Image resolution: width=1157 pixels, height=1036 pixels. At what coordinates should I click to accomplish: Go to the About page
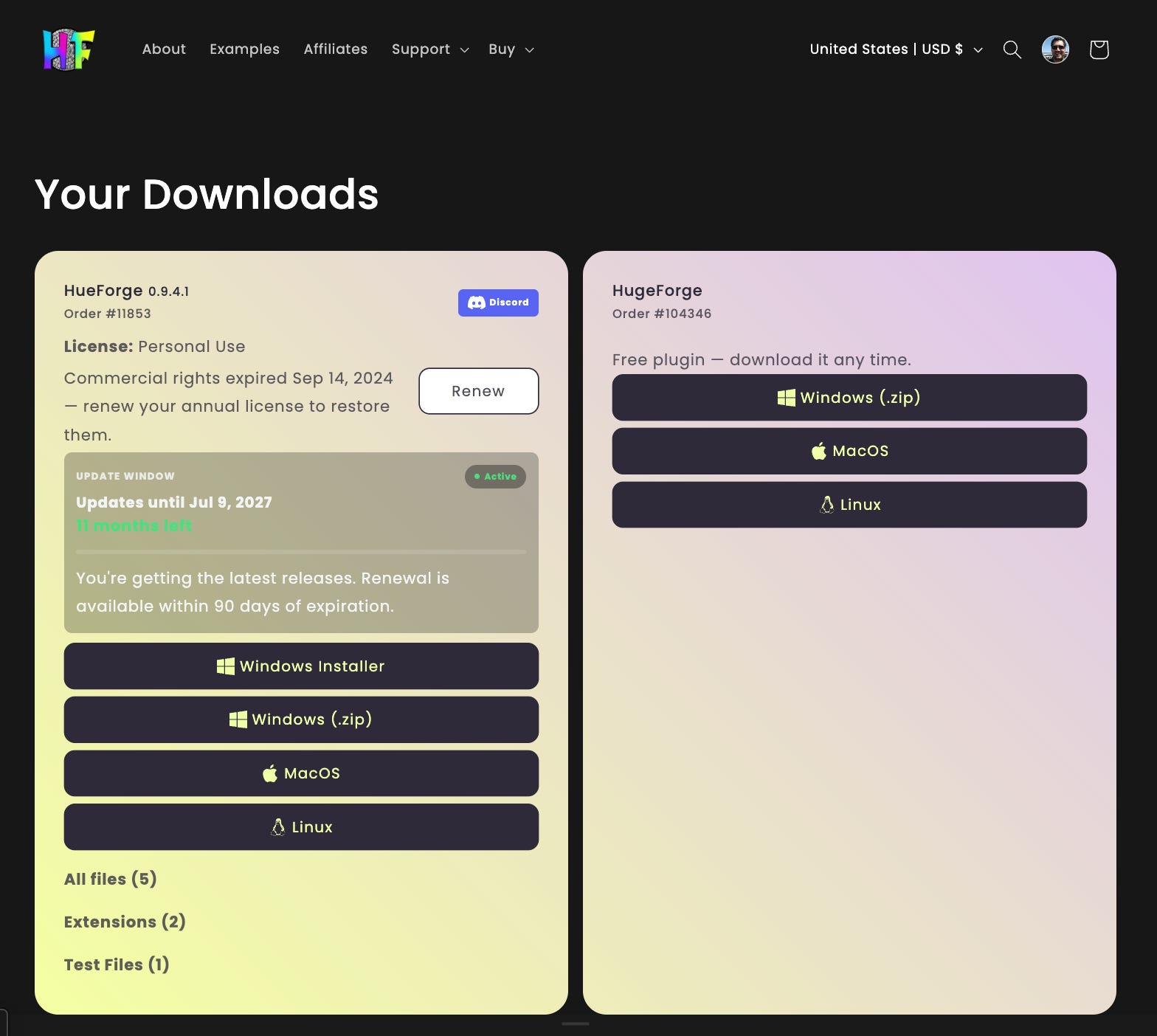(164, 49)
